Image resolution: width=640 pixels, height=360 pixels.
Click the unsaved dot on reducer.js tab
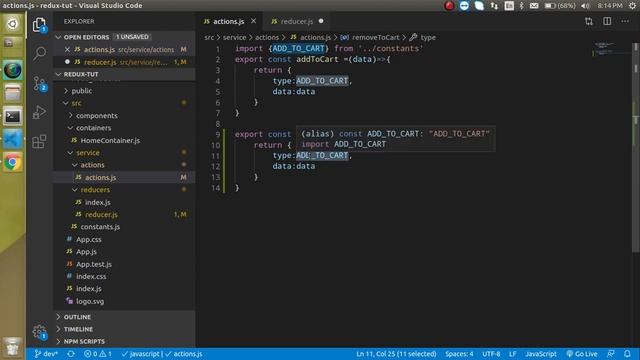pyautogui.click(x=321, y=21)
